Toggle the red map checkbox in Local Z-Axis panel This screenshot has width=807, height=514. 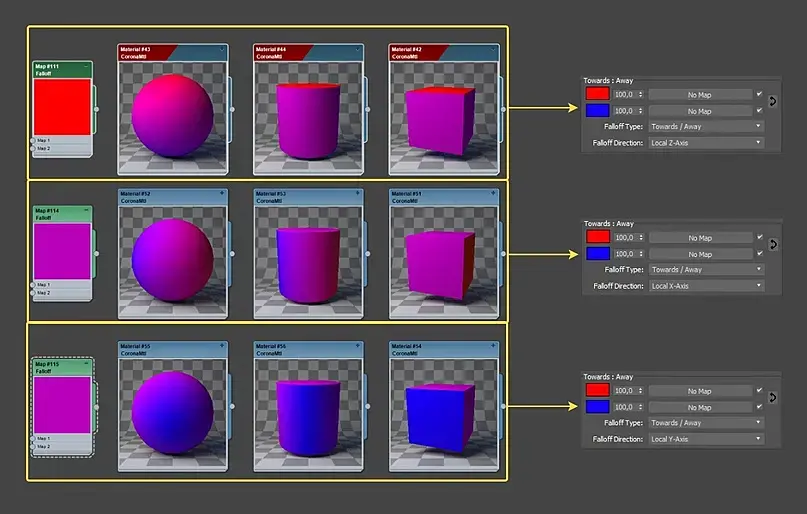759,94
